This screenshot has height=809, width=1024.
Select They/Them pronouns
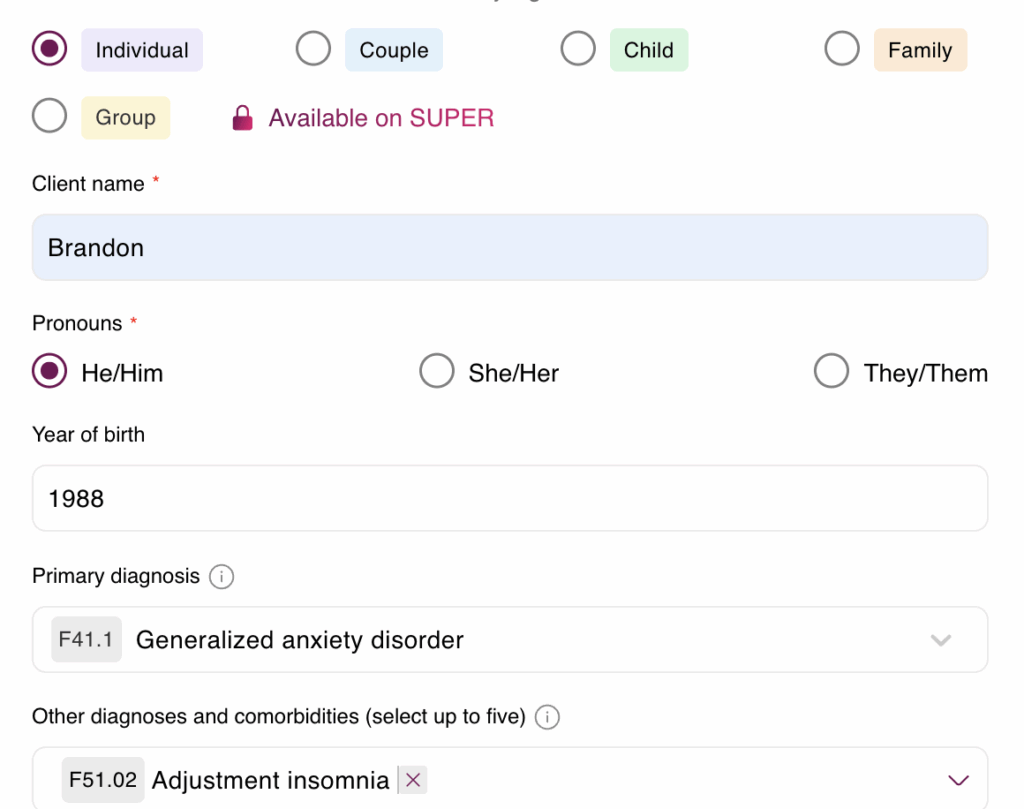[831, 371]
